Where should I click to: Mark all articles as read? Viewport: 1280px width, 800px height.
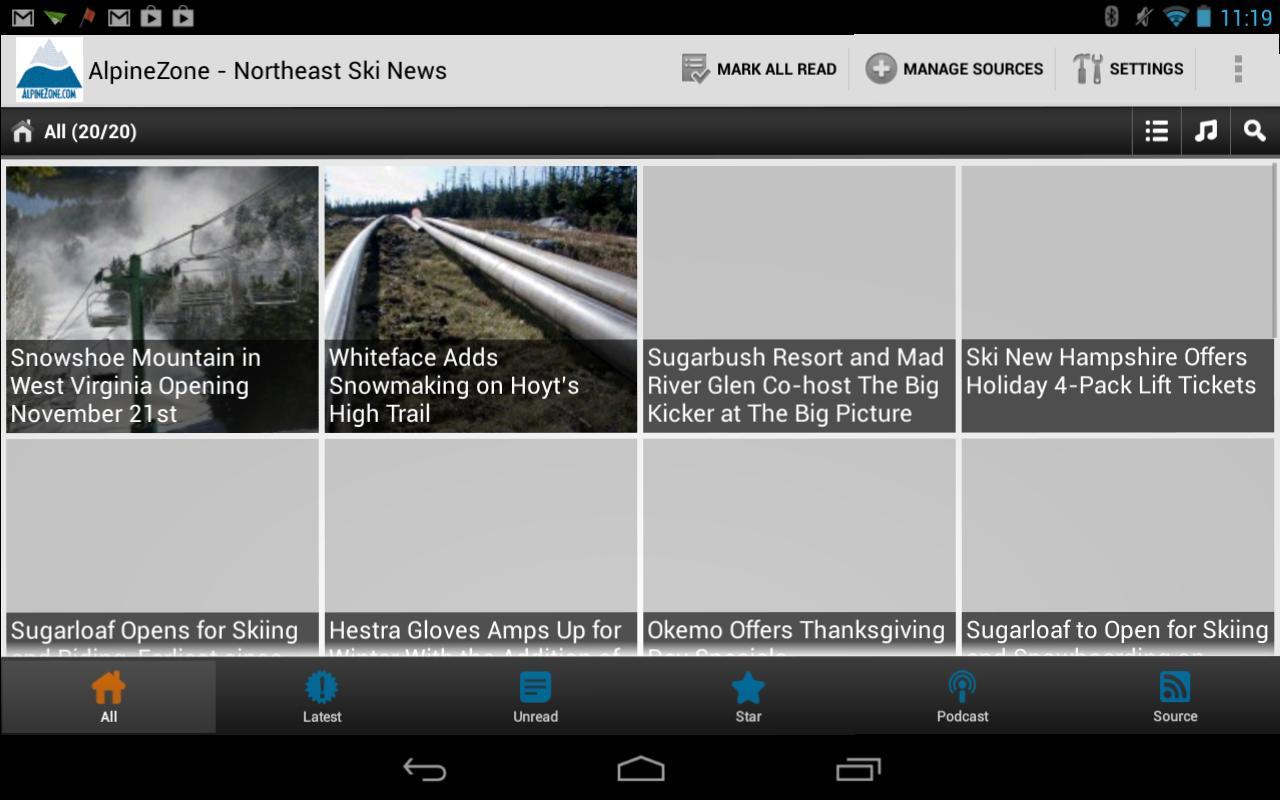coord(760,68)
